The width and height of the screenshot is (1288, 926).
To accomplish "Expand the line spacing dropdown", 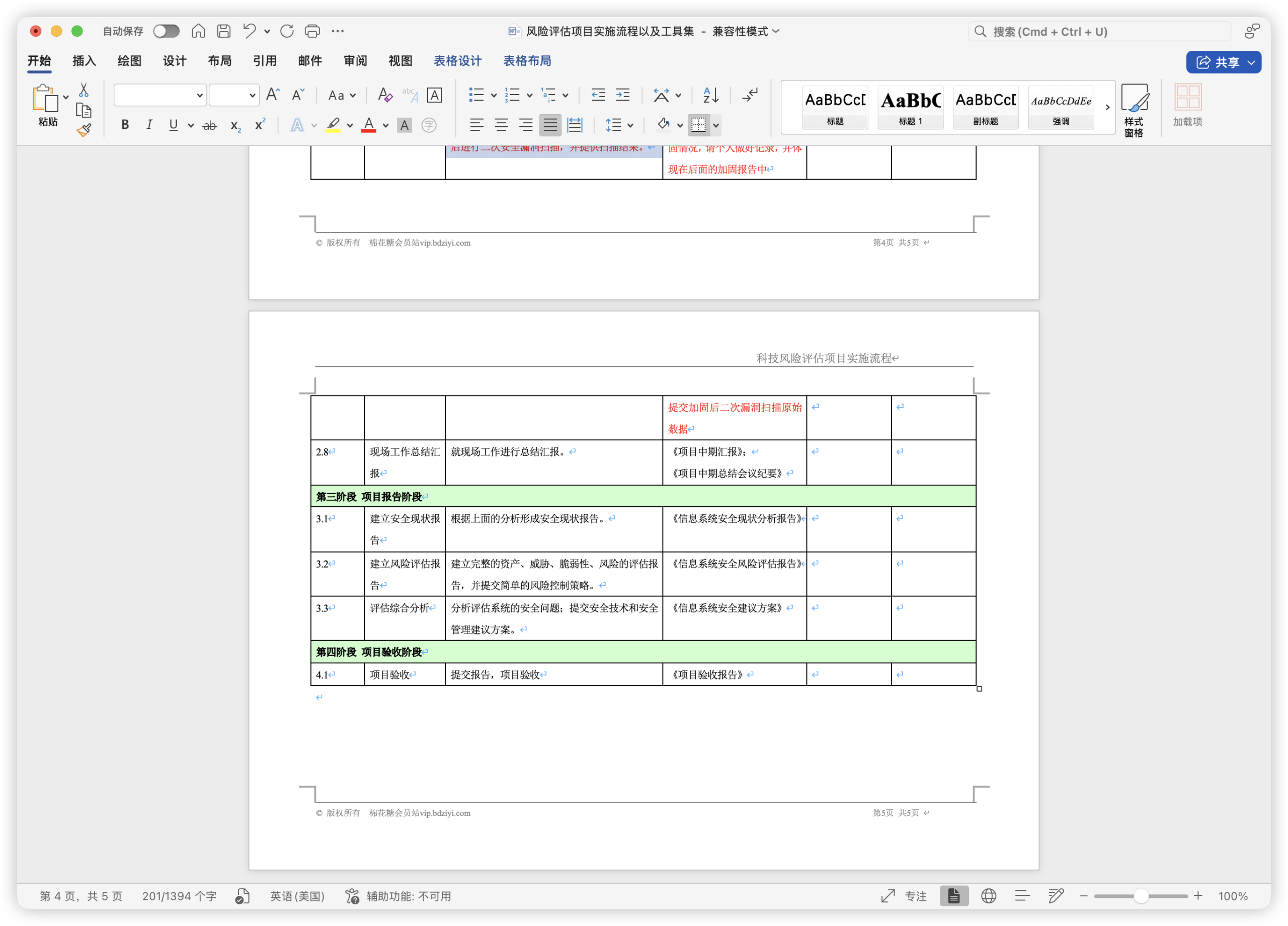I will click(630, 125).
